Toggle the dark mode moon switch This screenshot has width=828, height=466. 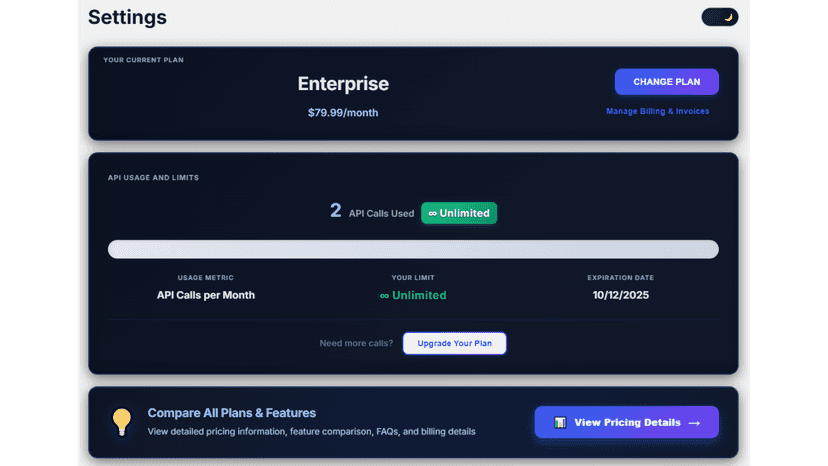point(719,17)
